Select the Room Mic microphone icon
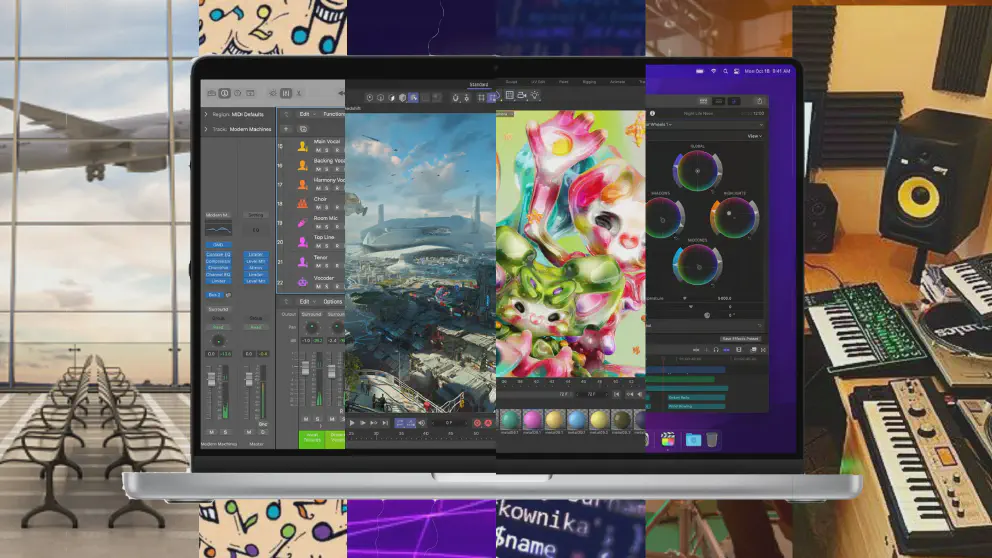The image size is (992, 558). point(302,223)
